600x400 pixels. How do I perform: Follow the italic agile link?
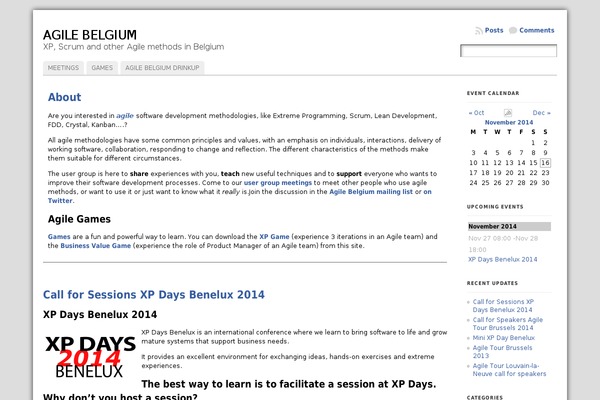pos(125,116)
